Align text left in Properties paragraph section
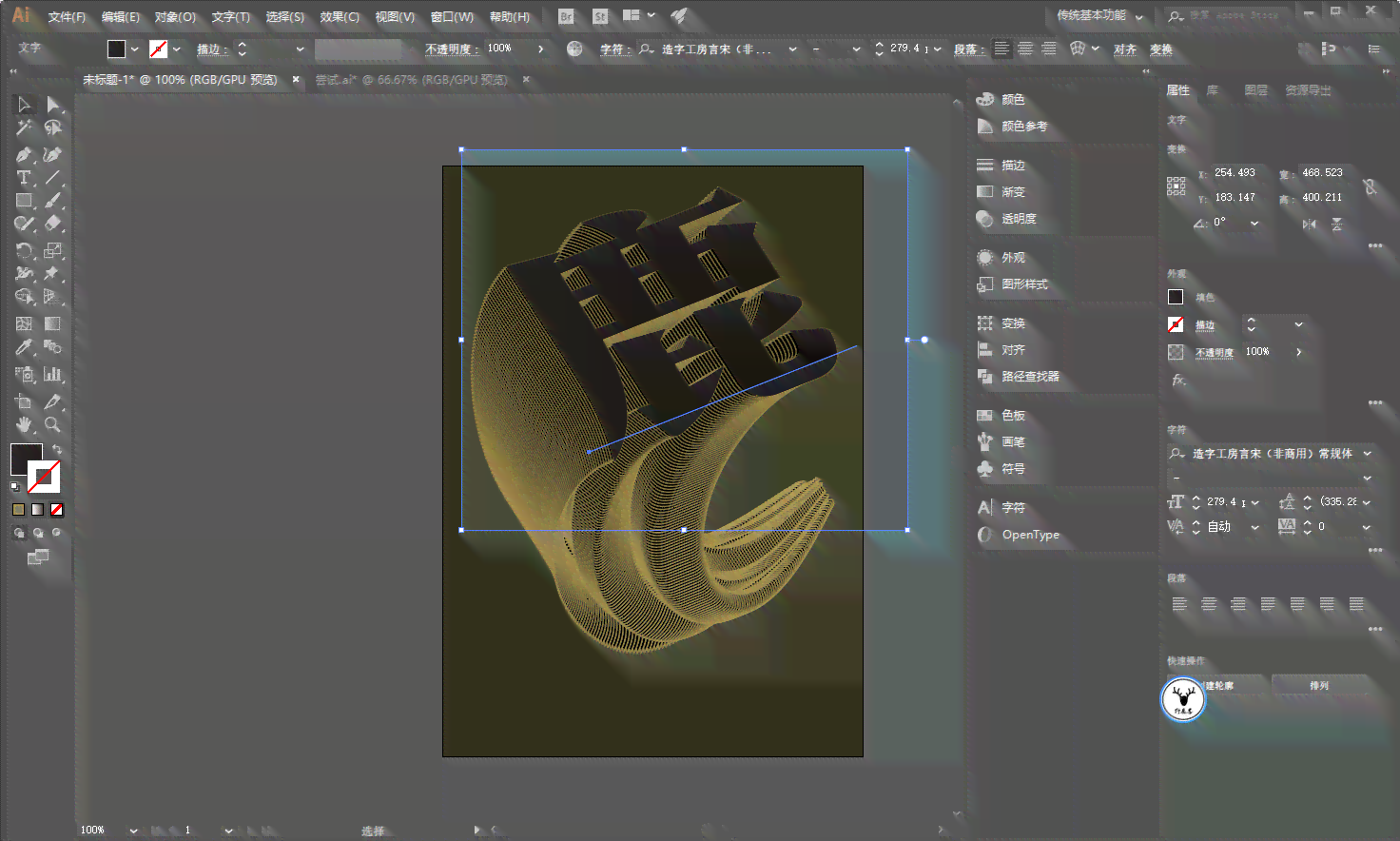The width and height of the screenshot is (1400, 841). click(x=1179, y=604)
